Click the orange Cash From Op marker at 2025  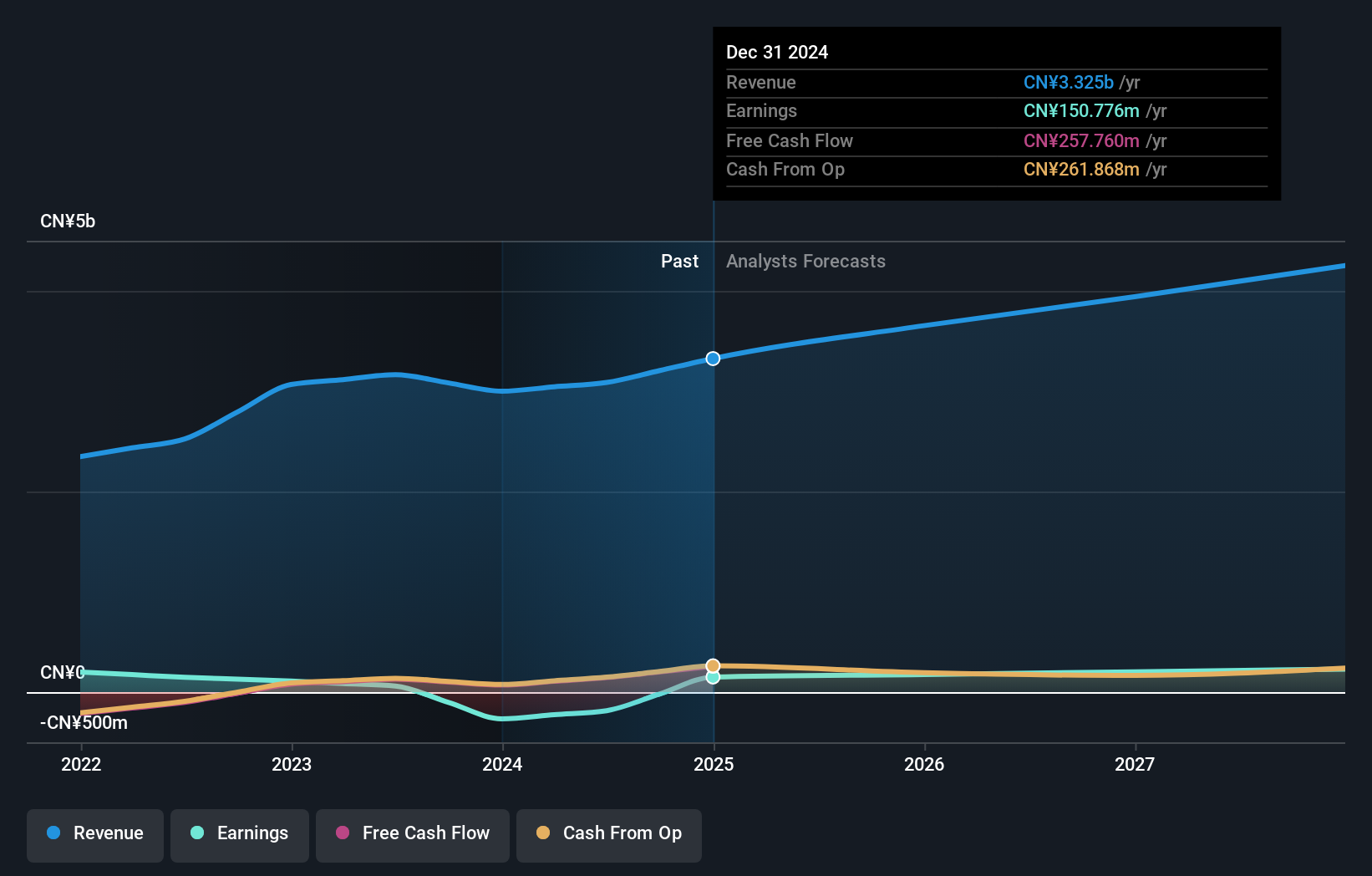tap(713, 664)
